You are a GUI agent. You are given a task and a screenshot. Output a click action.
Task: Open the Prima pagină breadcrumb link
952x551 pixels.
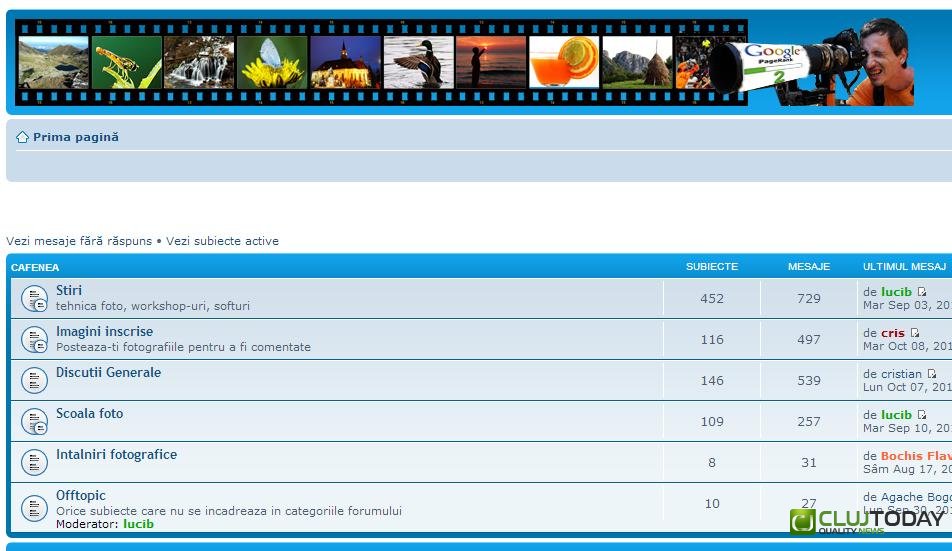pos(75,137)
